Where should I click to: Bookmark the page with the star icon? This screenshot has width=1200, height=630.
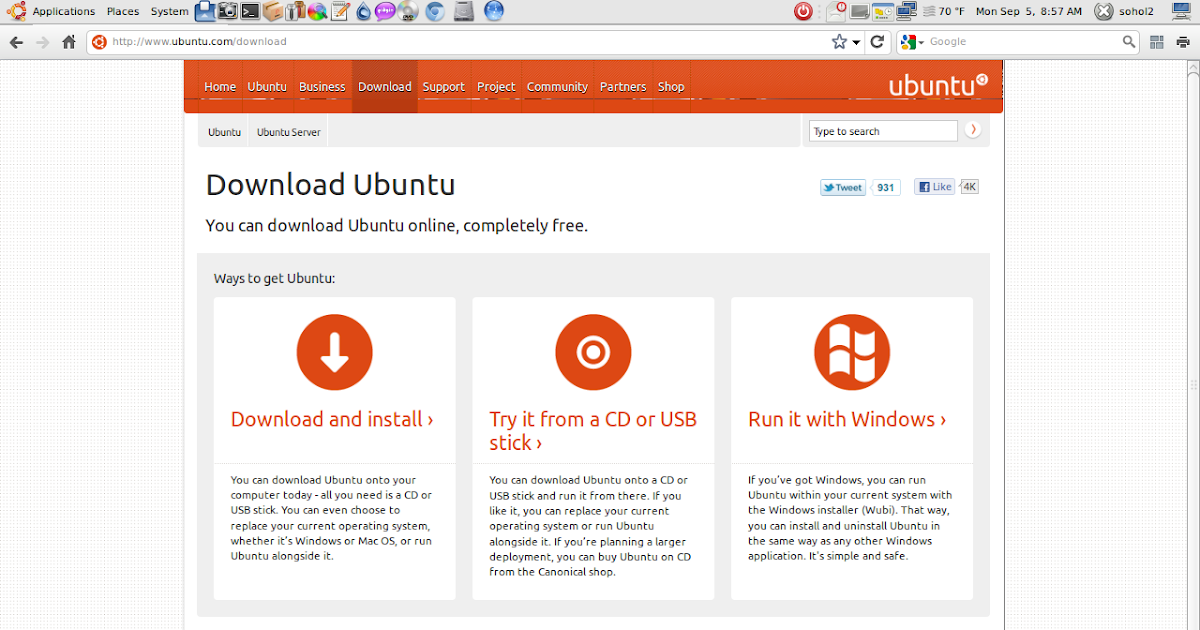click(x=839, y=42)
